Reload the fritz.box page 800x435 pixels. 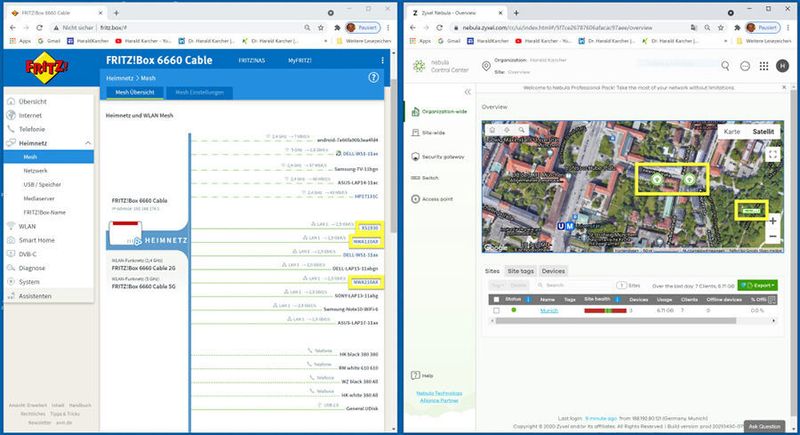[39, 28]
